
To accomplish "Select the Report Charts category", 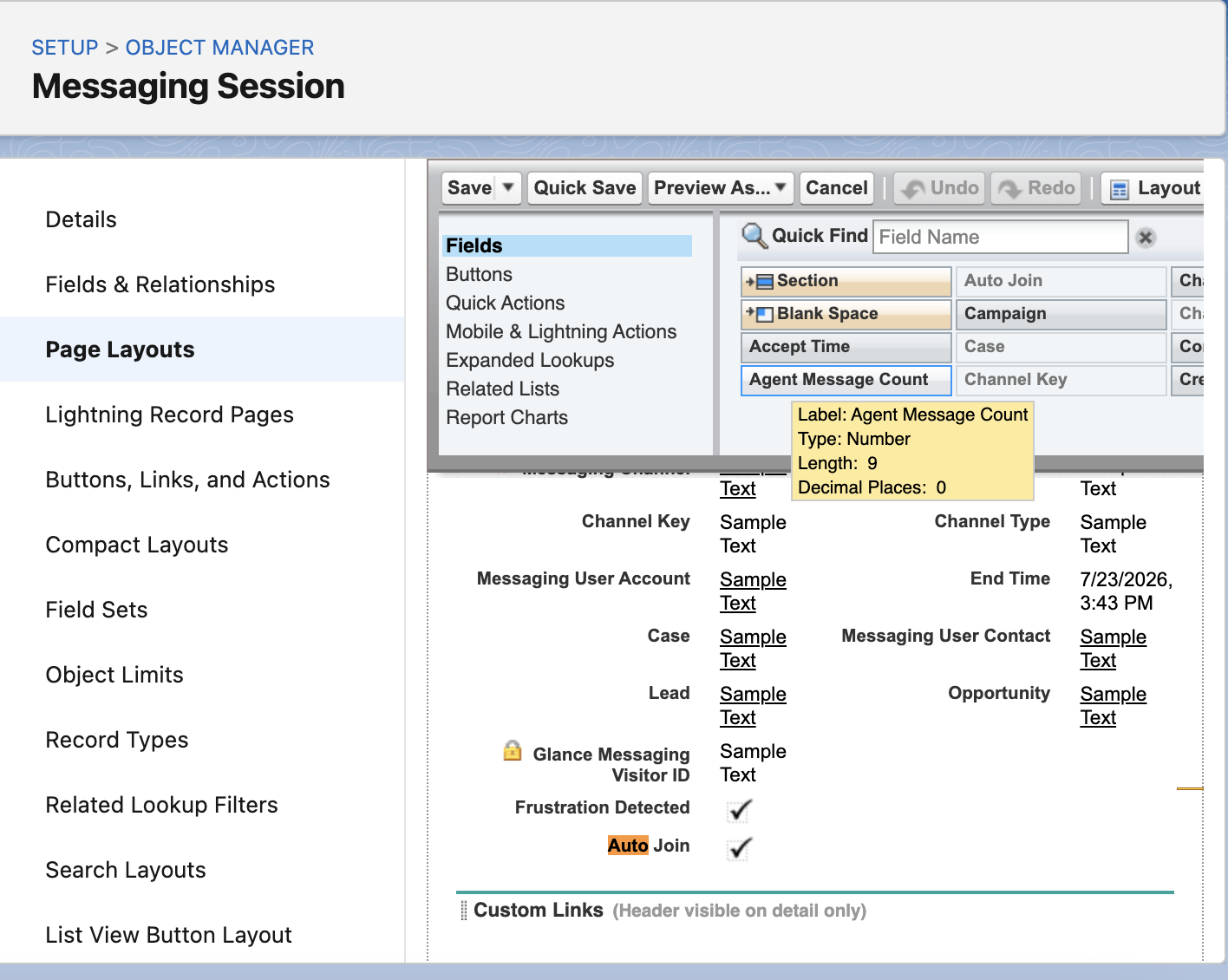I will (506, 417).
